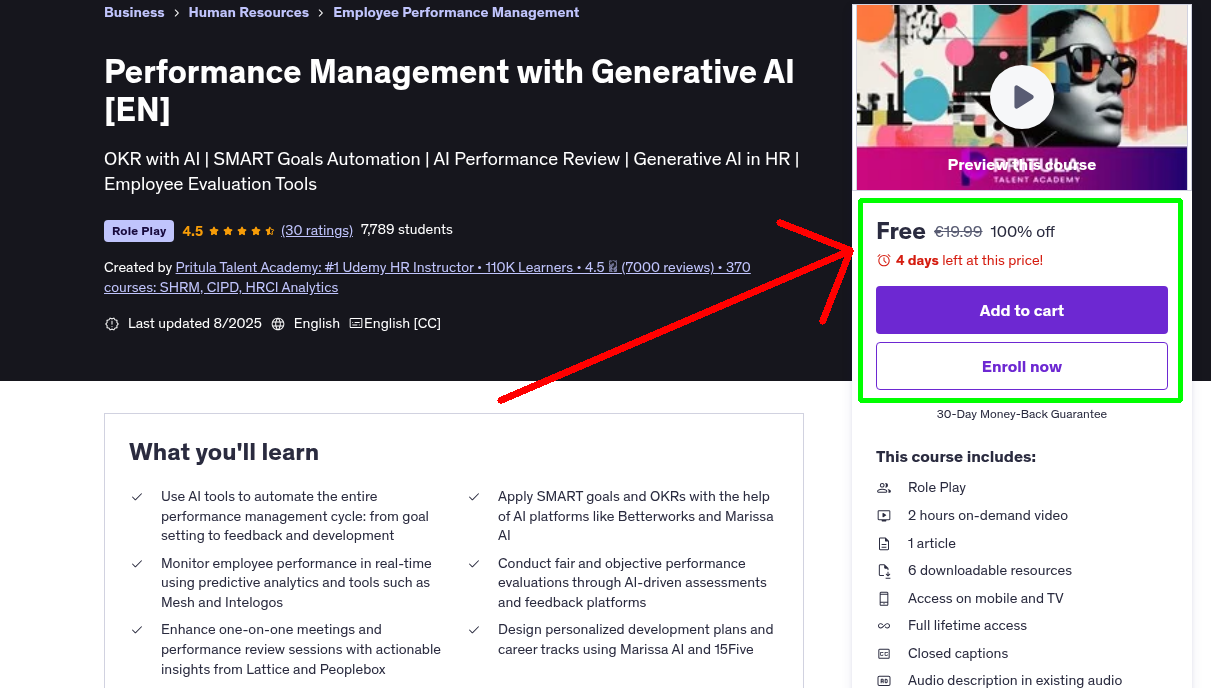Click breadcrumb chevron after Human Resources
Image resolution: width=1211 pixels, height=688 pixels.
[321, 13]
